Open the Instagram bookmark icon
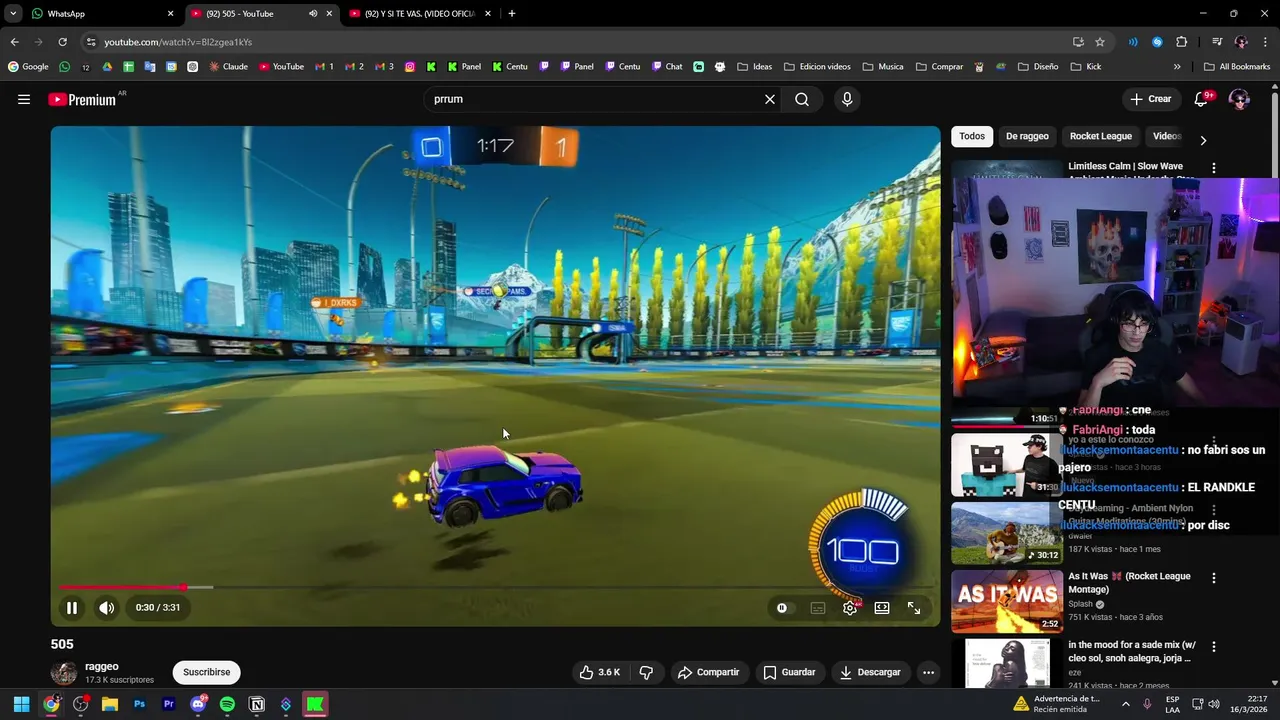 tap(410, 67)
